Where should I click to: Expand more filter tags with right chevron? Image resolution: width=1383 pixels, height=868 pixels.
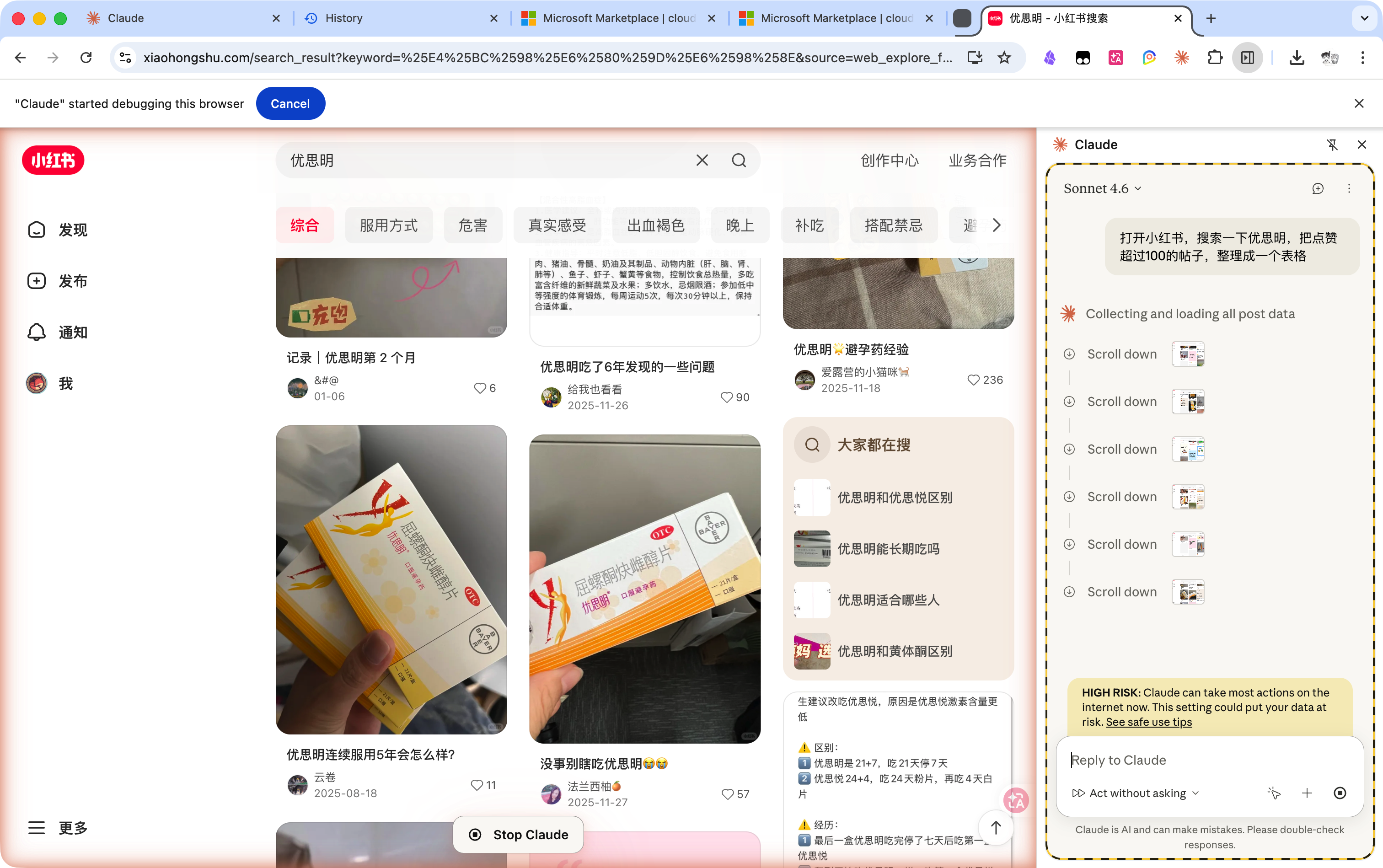pyautogui.click(x=997, y=225)
